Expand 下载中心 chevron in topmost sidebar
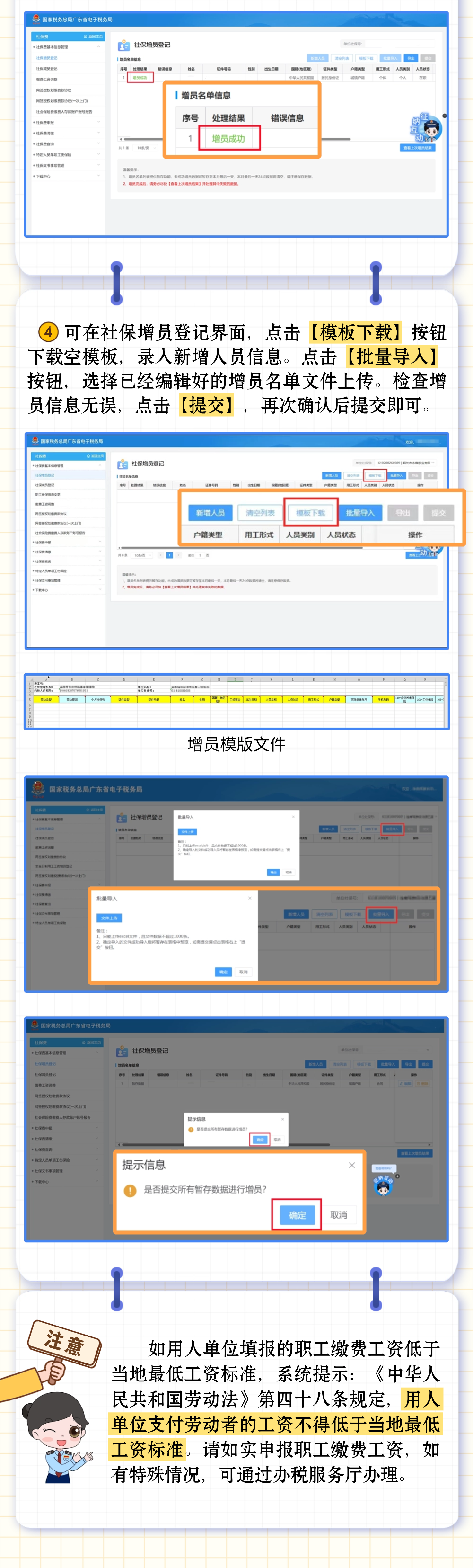Viewport: 473px width, 1568px height. coord(98,176)
